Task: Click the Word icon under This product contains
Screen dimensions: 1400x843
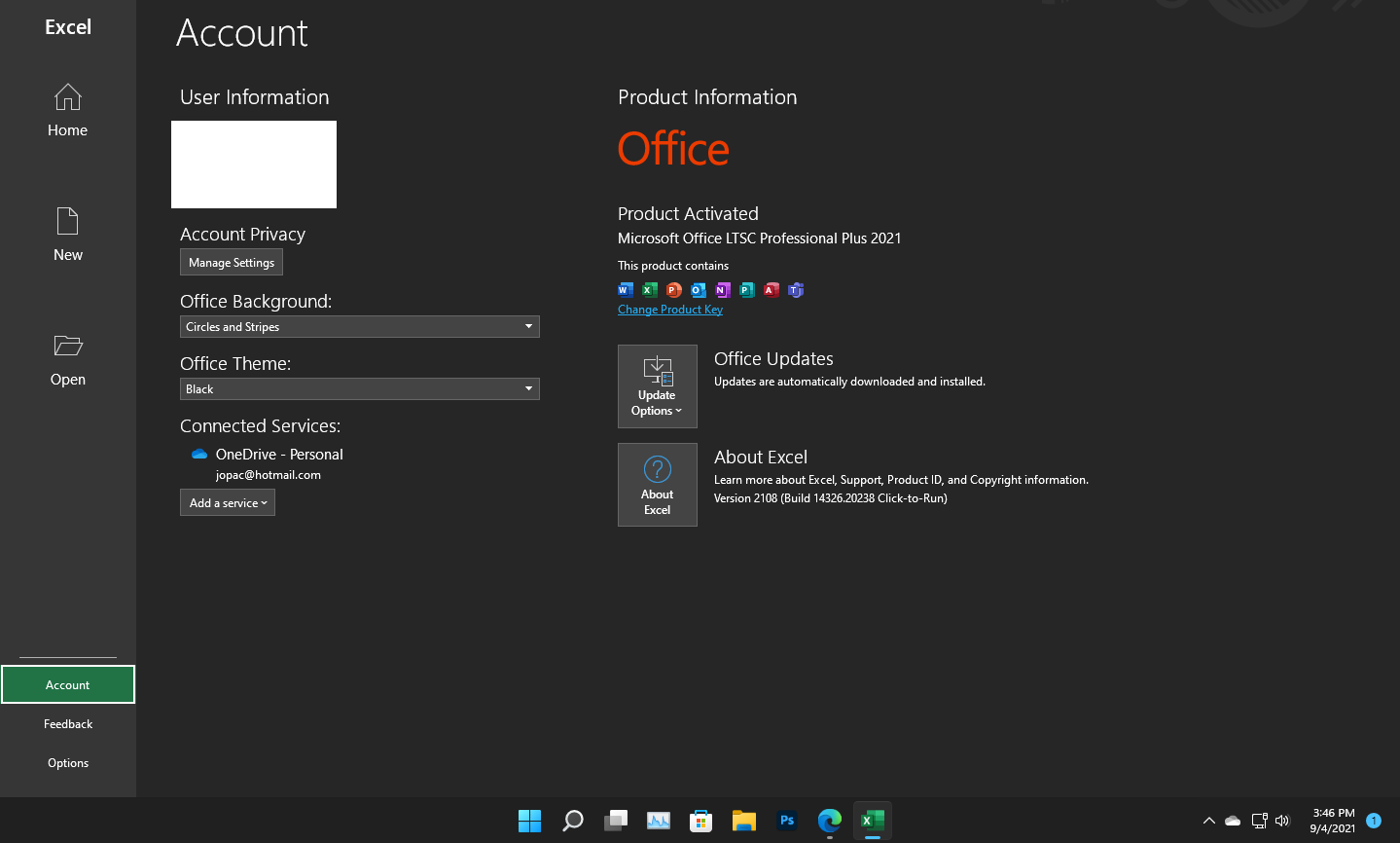Action: 626,289
